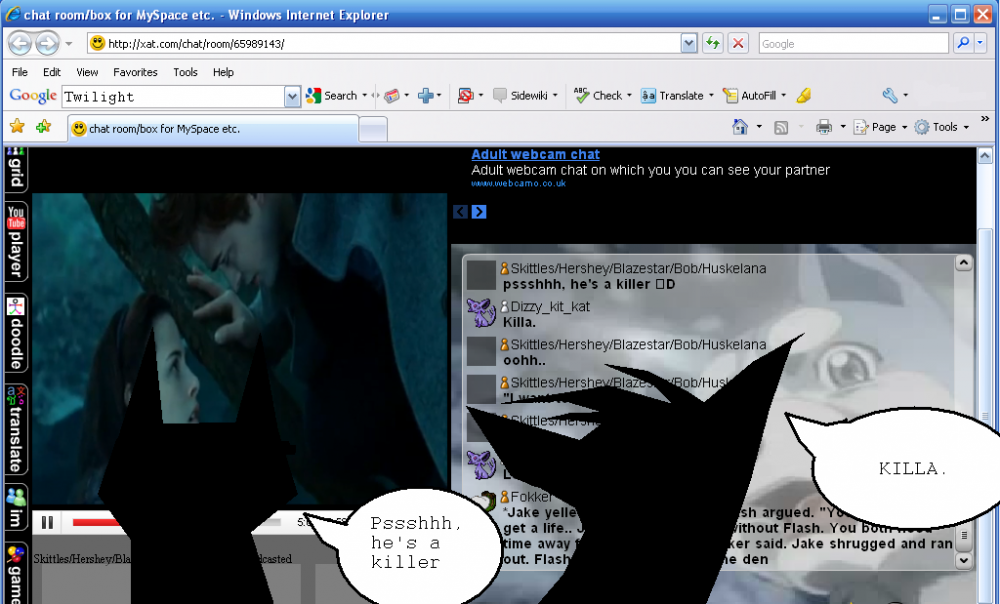Click the www.webcamo.co.uk link

(518, 184)
